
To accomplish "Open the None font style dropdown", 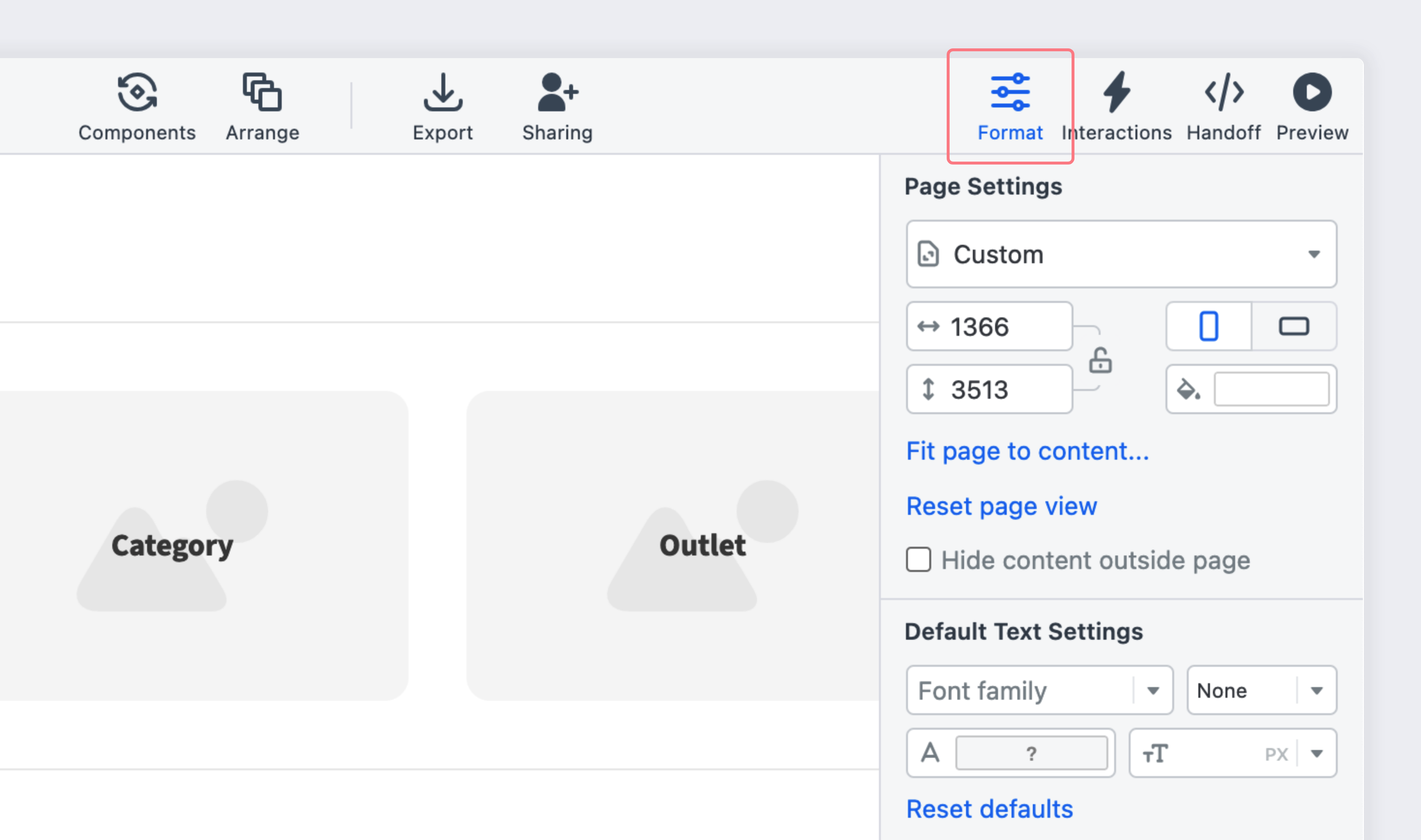I will pyautogui.click(x=1262, y=690).
